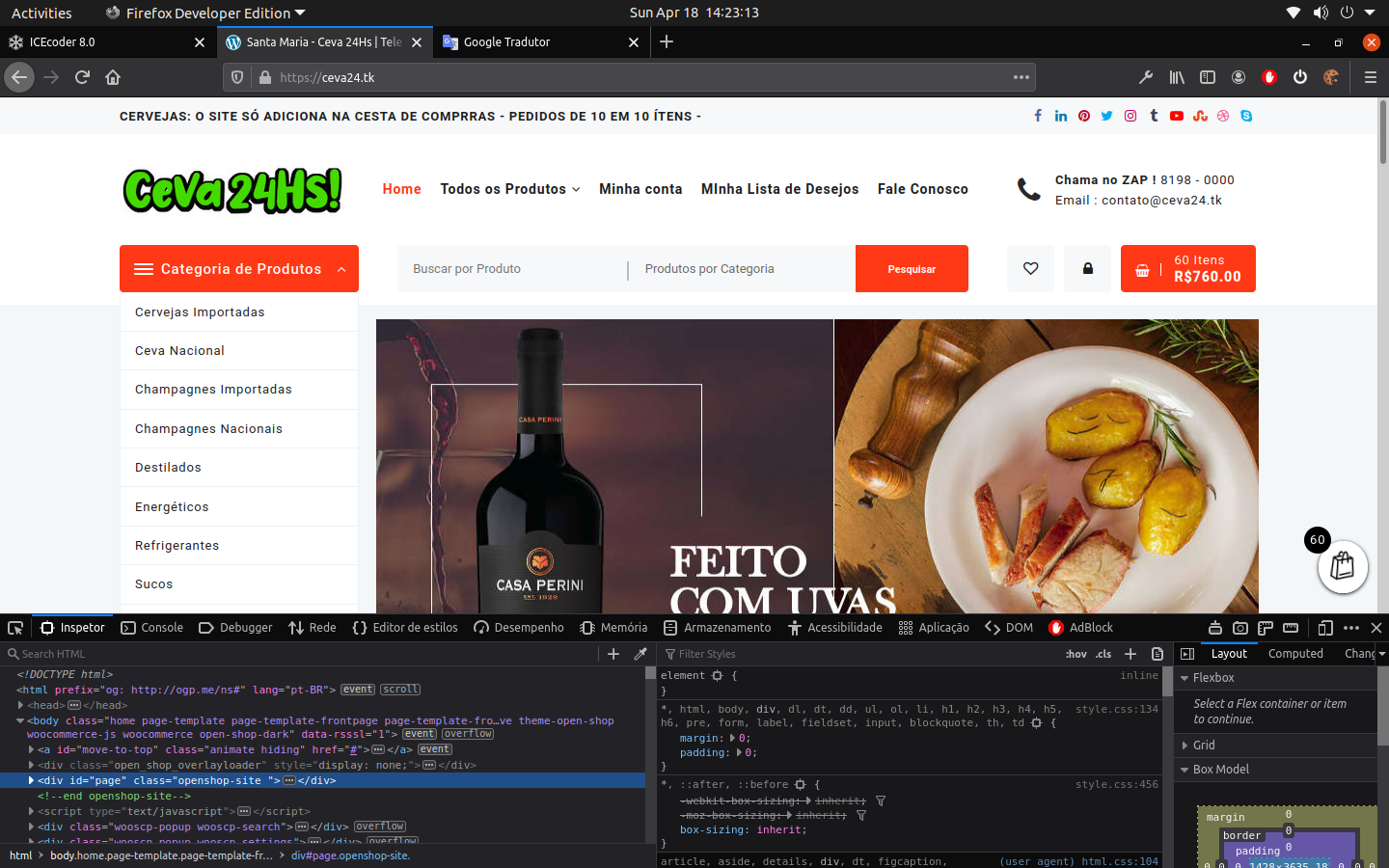The height and width of the screenshot is (868, 1389).
Task: Open cart showing R$760.00
Action: pos(1188,268)
